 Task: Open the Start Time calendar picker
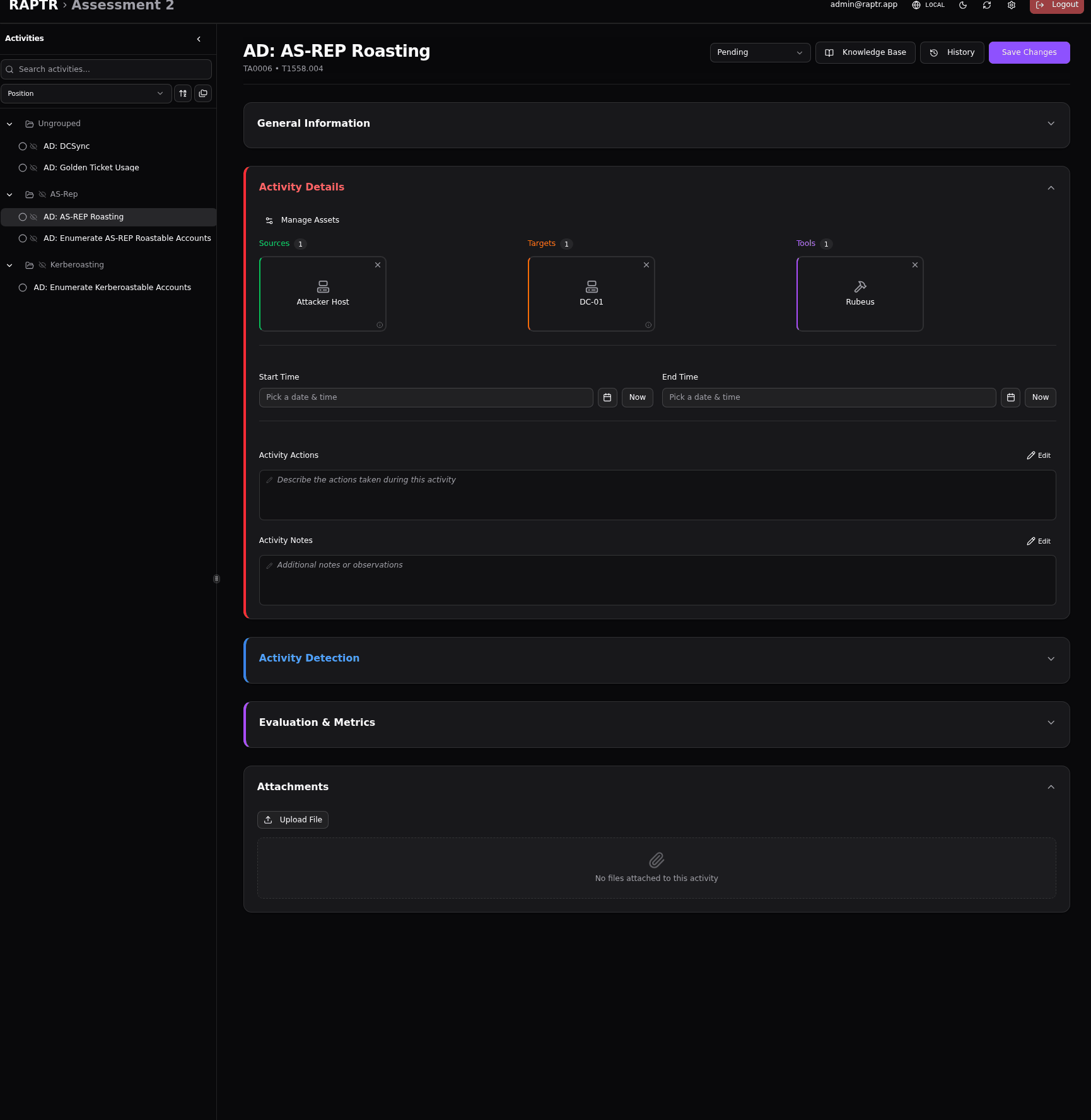(x=607, y=397)
